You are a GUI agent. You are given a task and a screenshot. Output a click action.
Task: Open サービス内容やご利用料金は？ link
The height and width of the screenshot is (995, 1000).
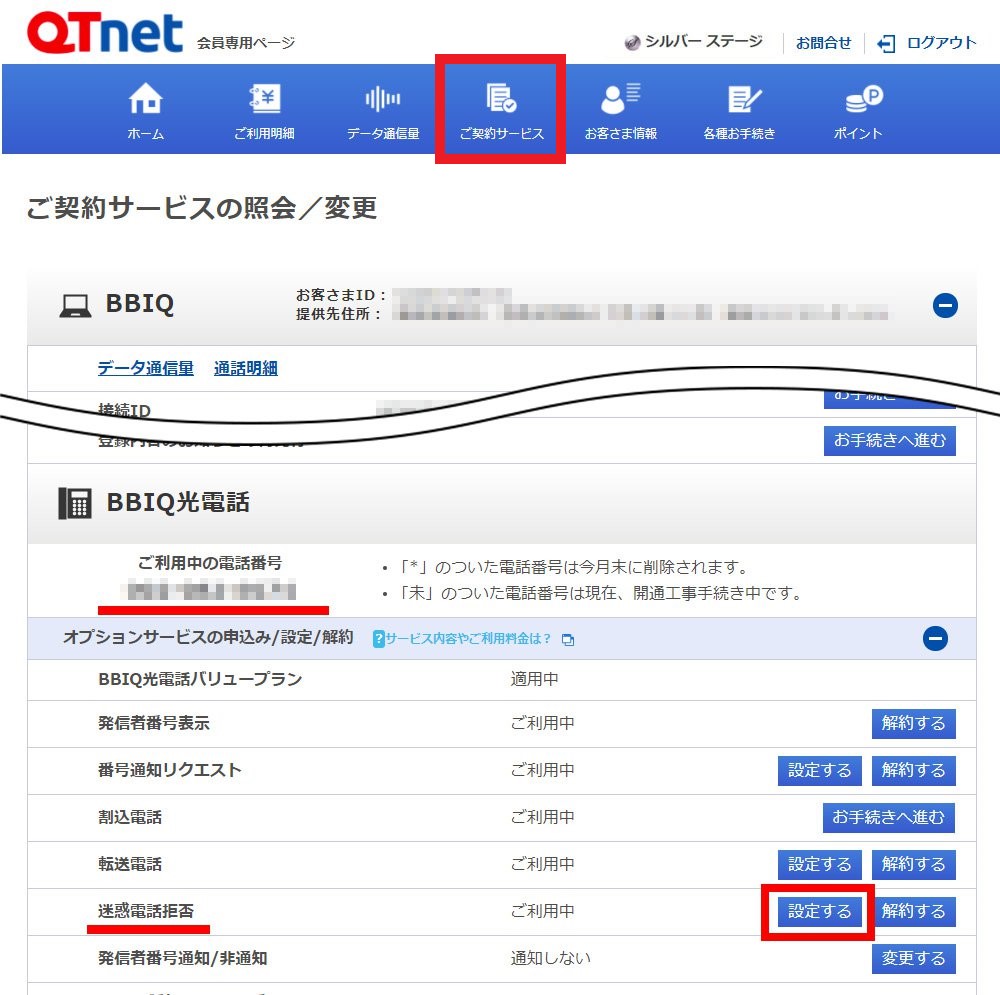[467, 638]
